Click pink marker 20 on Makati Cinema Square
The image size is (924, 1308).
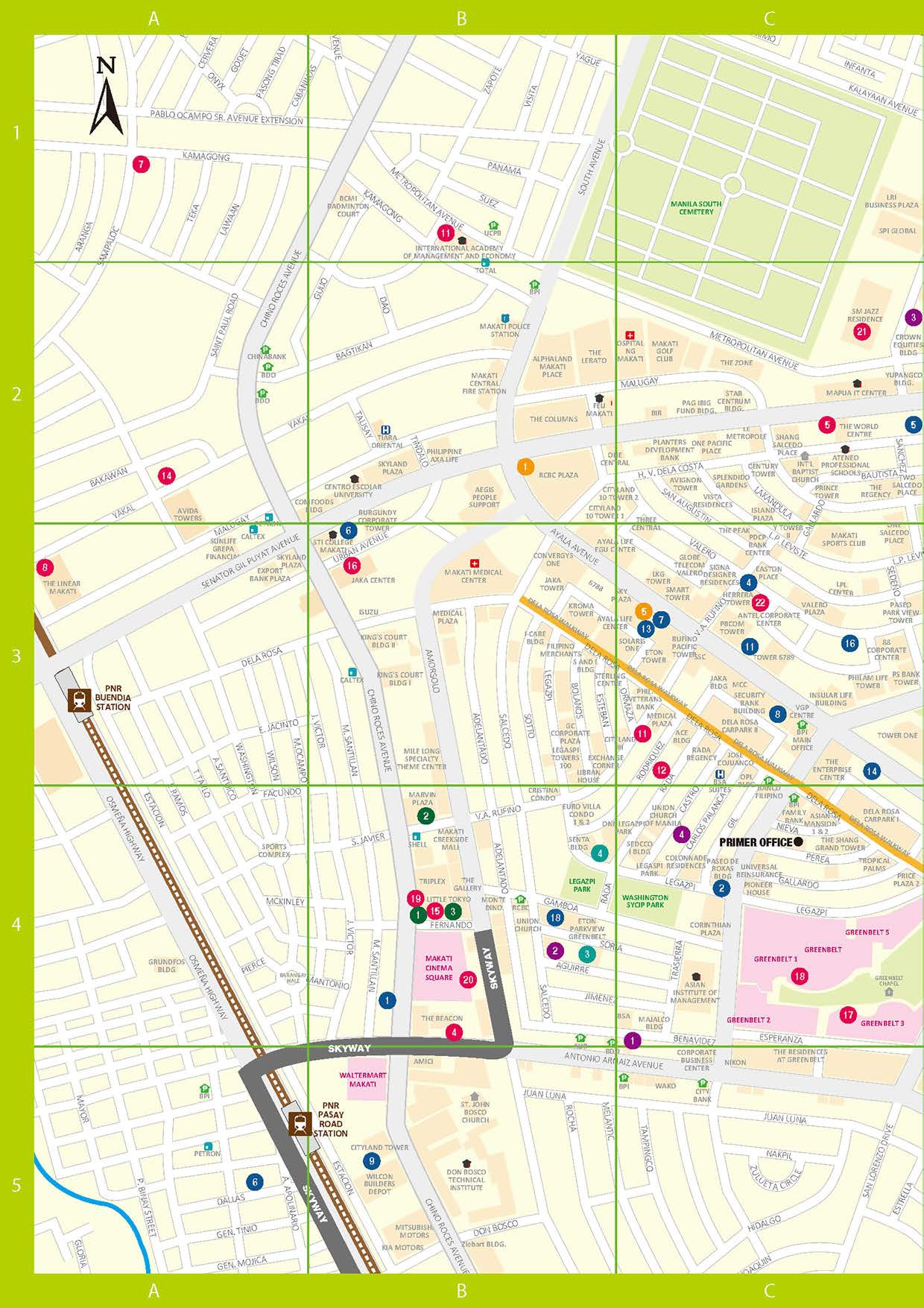point(468,979)
